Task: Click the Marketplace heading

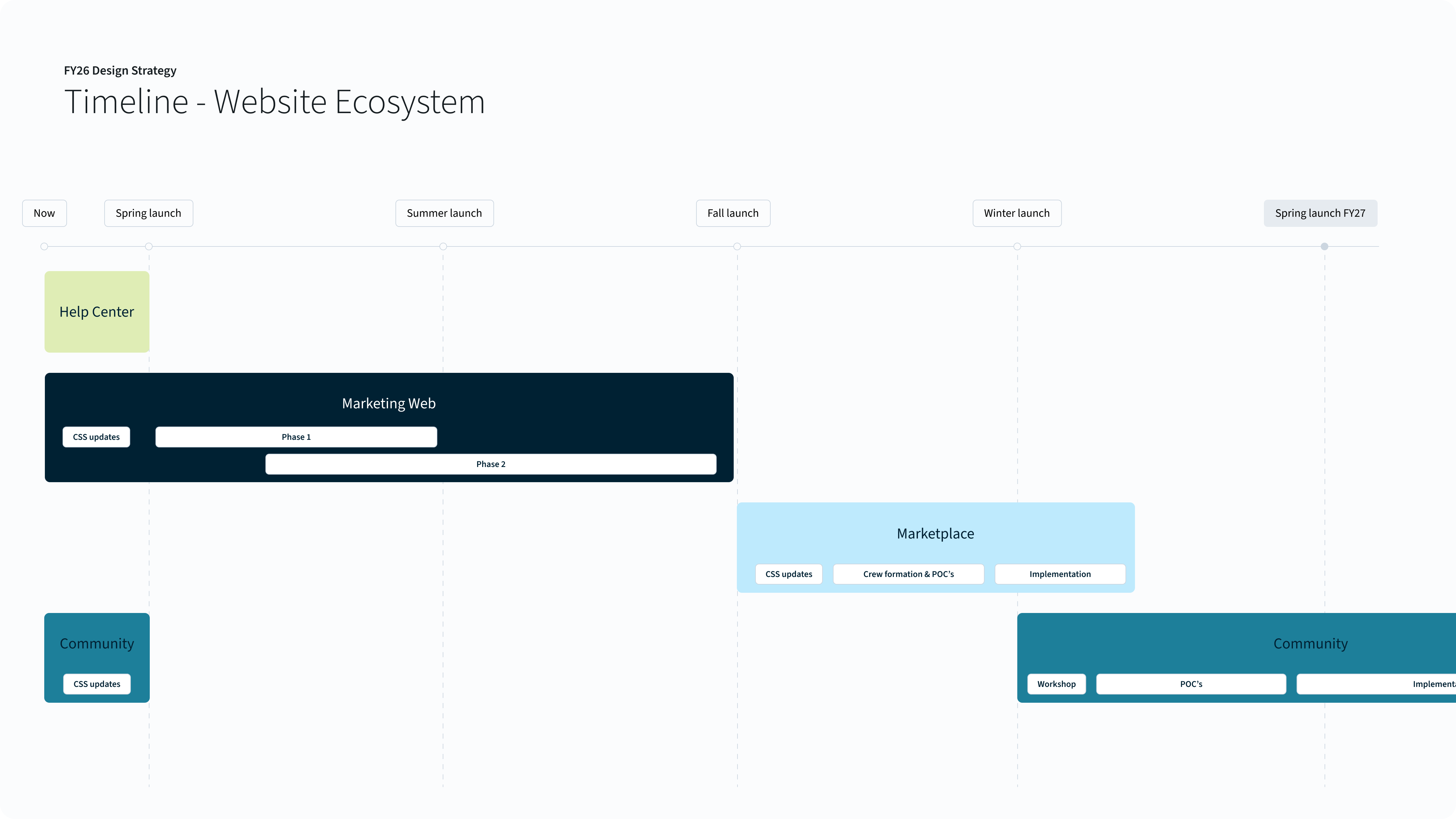Action: [x=935, y=534]
